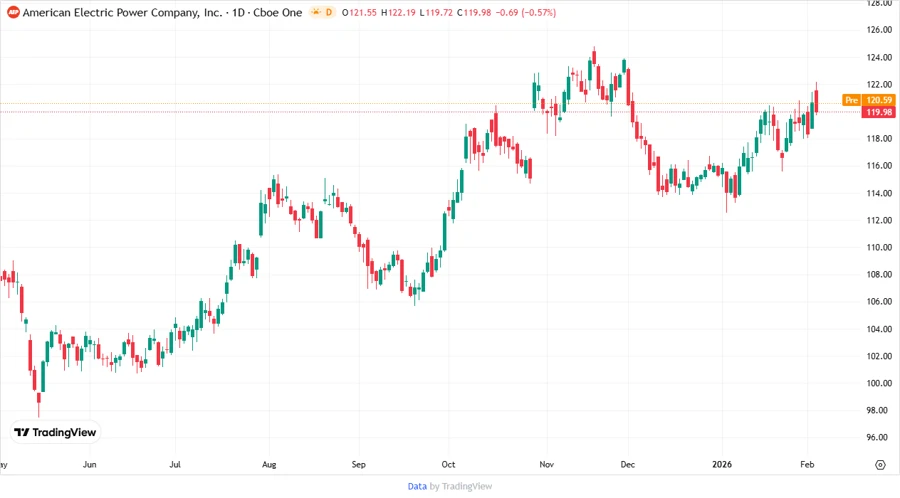900x498 pixels.
Task: Open chart settings gear in bottom-right corner
Action: tap(880, 465)
